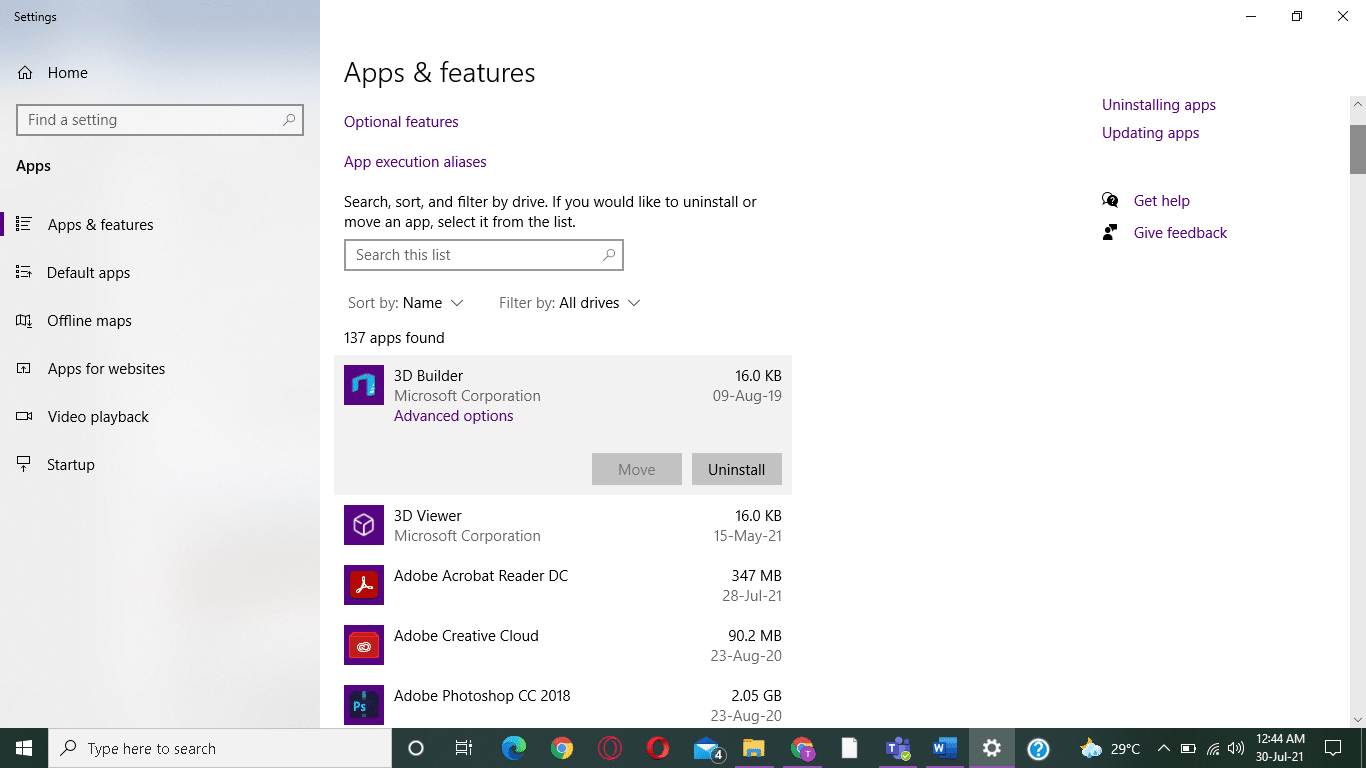Click the vertical scrollbar thumb
1366x768 pixels.
click(x=1357, y=148)
